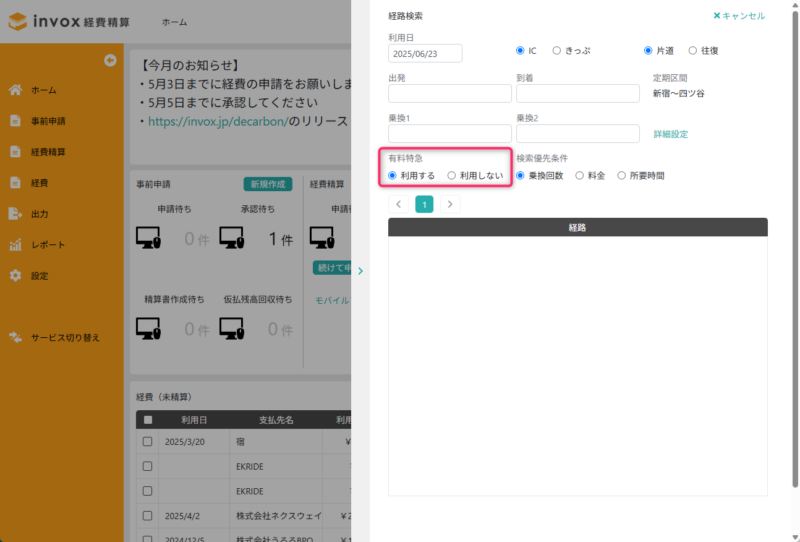Click the panel expand chevron beside route search

(361, 271)
